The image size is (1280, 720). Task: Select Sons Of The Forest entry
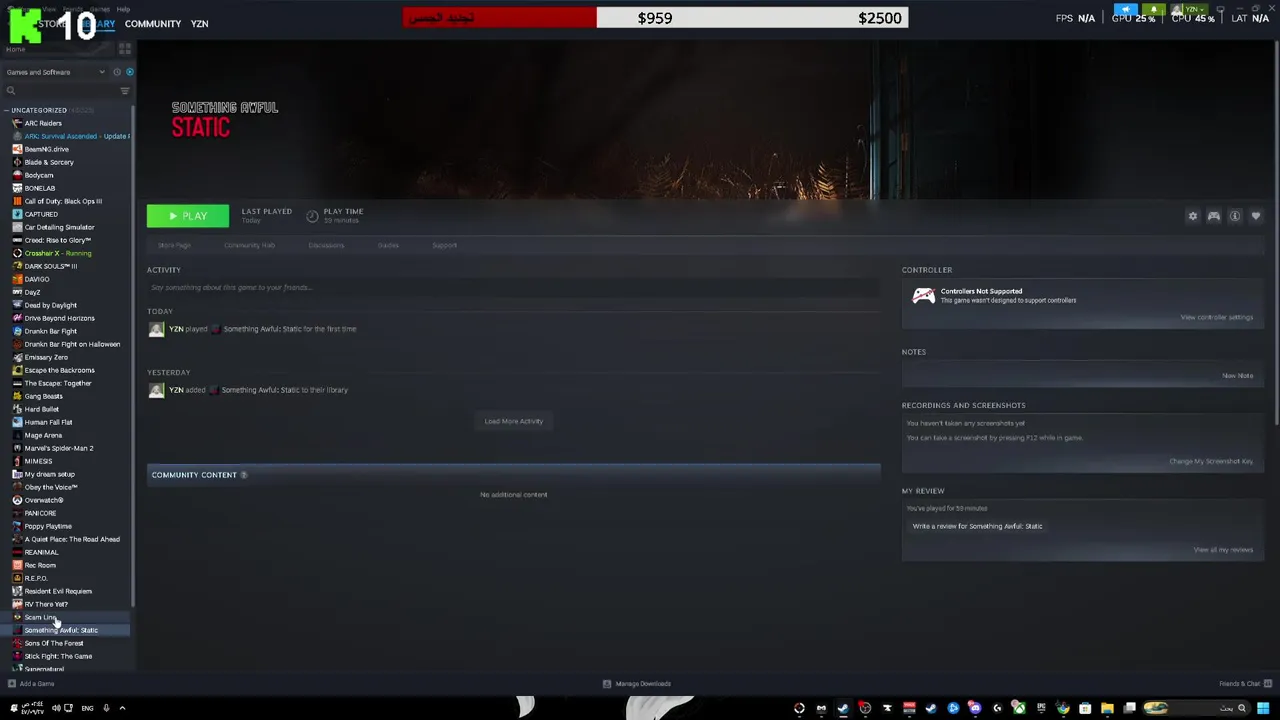coord(54,643)
